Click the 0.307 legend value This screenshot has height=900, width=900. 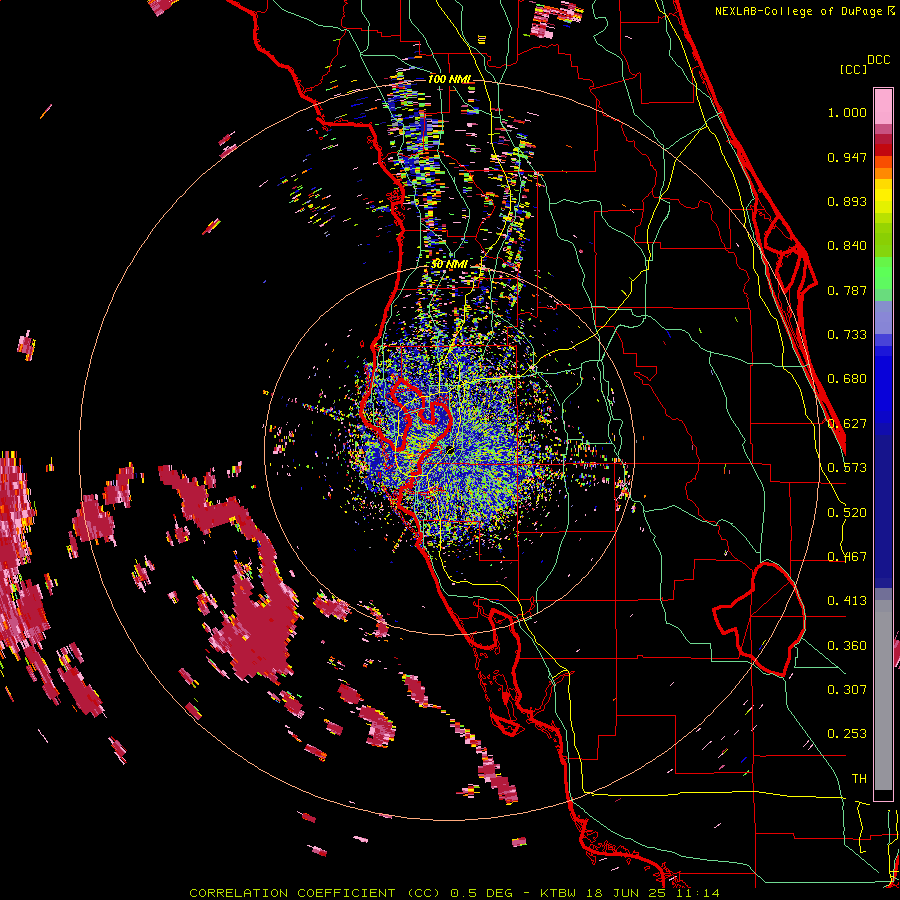click(847, 690)
